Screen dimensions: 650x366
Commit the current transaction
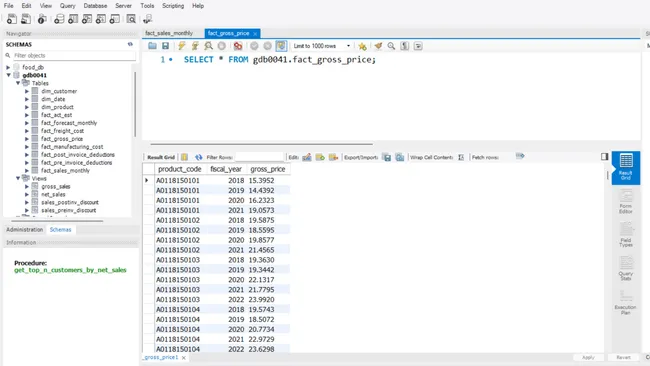[x=254, y=46]
